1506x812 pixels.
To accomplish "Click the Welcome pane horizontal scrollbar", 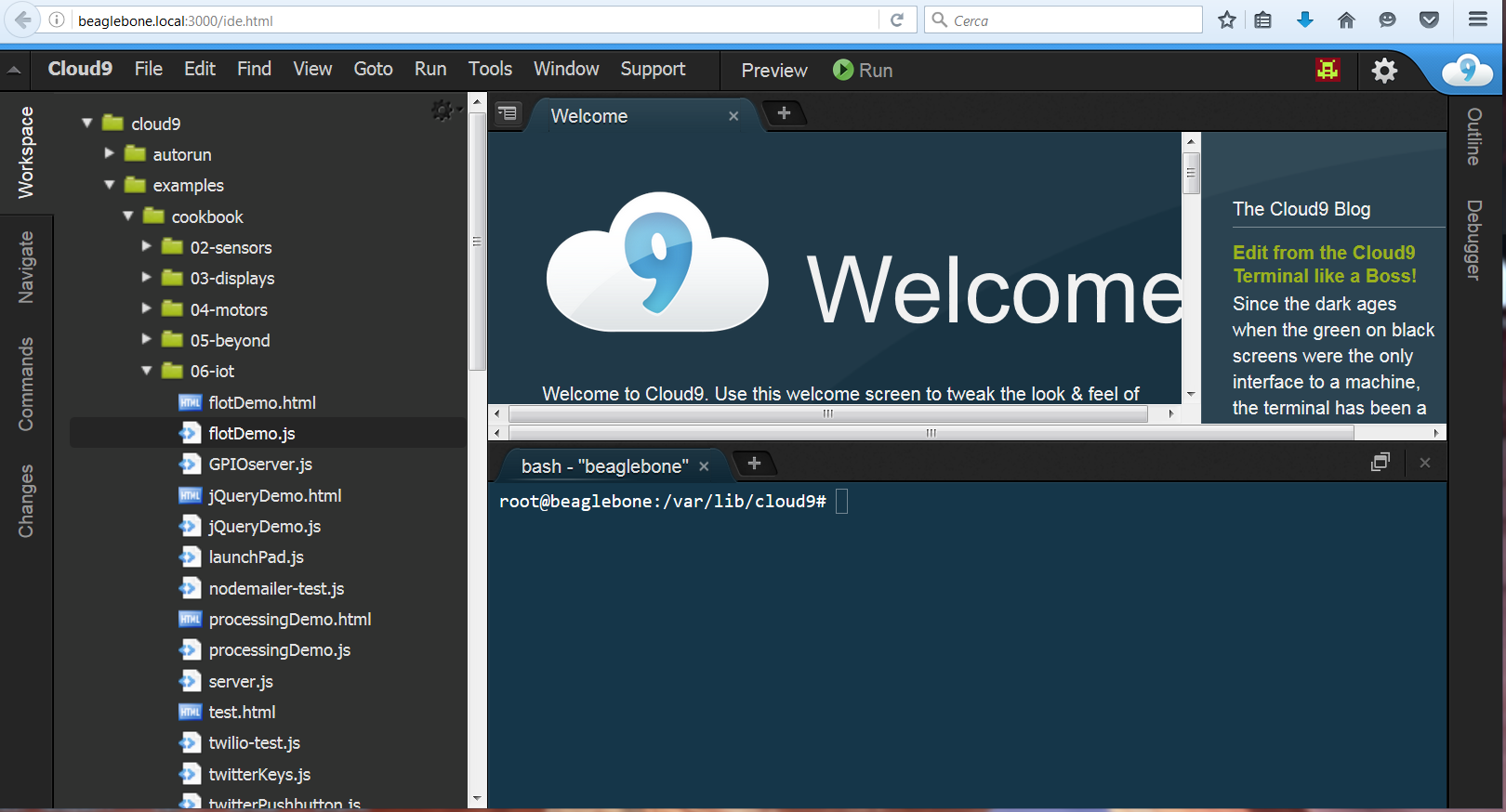I will pyautogui.click(x=827, y=414).
